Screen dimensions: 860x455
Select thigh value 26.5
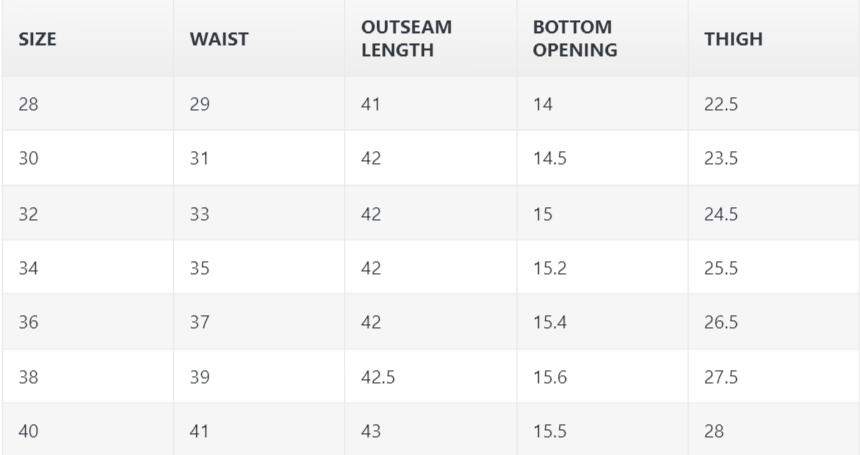coord(721,322)
